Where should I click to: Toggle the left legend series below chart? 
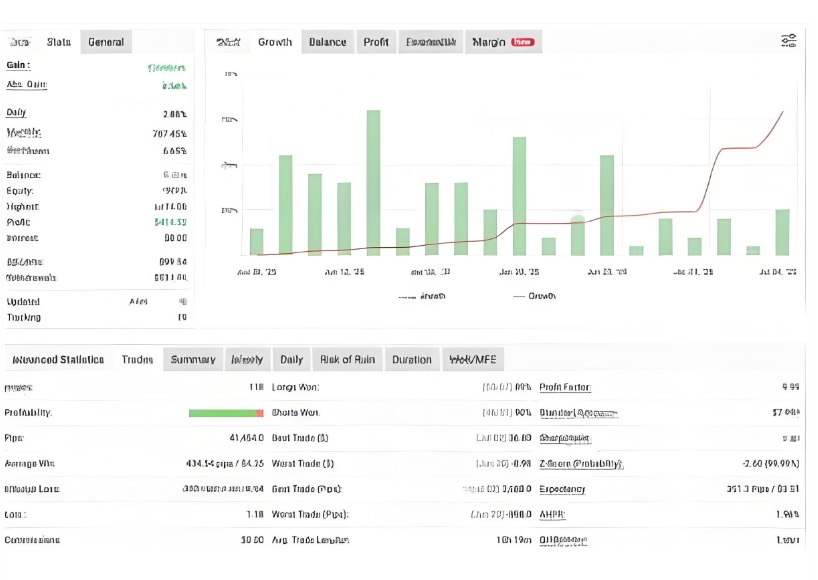[x=421, y=296]
